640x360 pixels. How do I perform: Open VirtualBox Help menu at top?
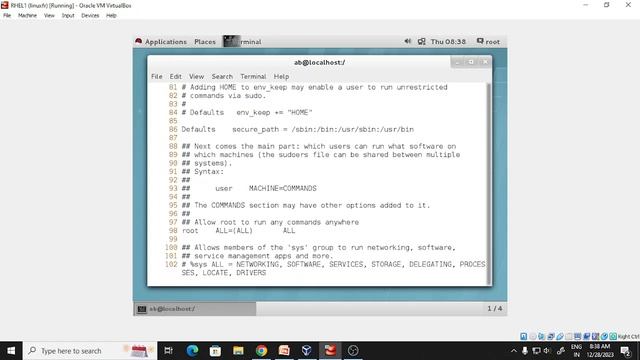point(111,16)
